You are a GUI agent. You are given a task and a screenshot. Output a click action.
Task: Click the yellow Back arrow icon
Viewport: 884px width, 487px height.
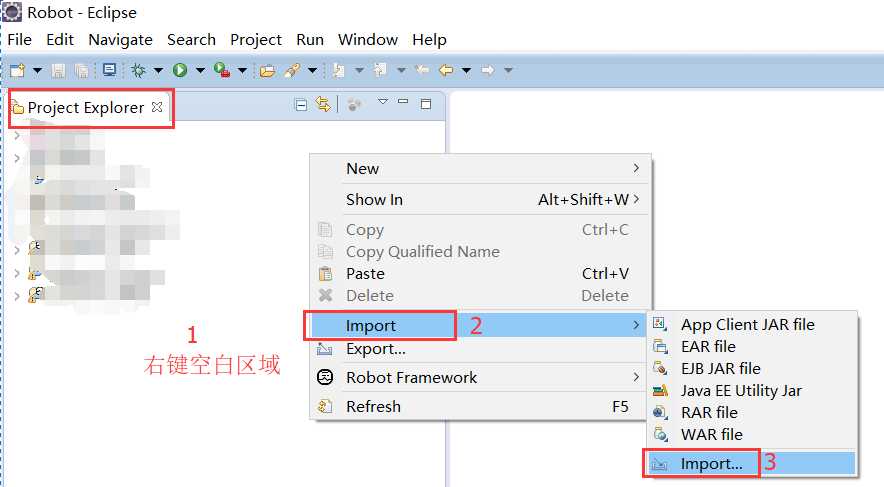[446, 70]
